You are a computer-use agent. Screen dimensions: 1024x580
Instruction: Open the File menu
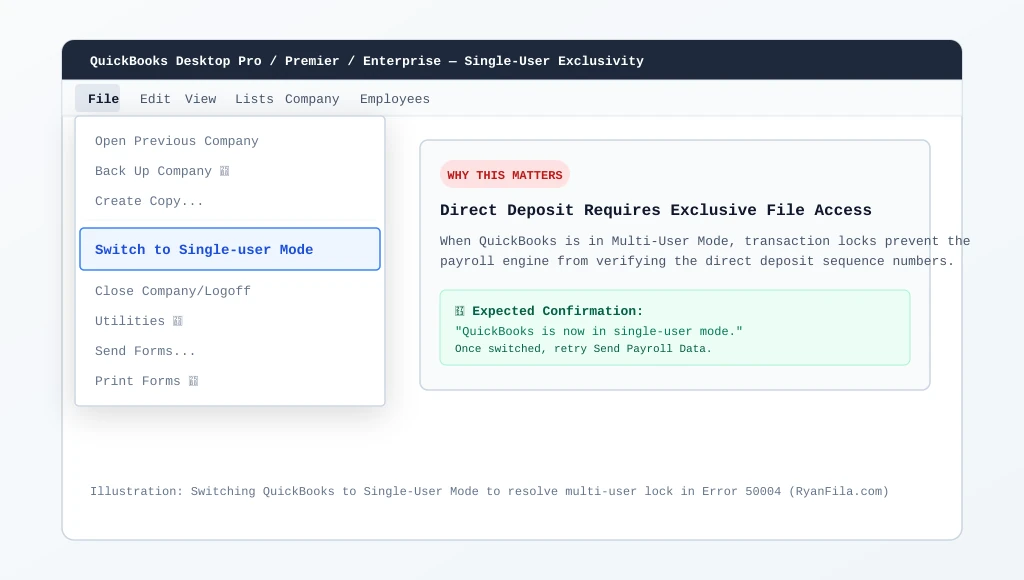tap(97, 99)
